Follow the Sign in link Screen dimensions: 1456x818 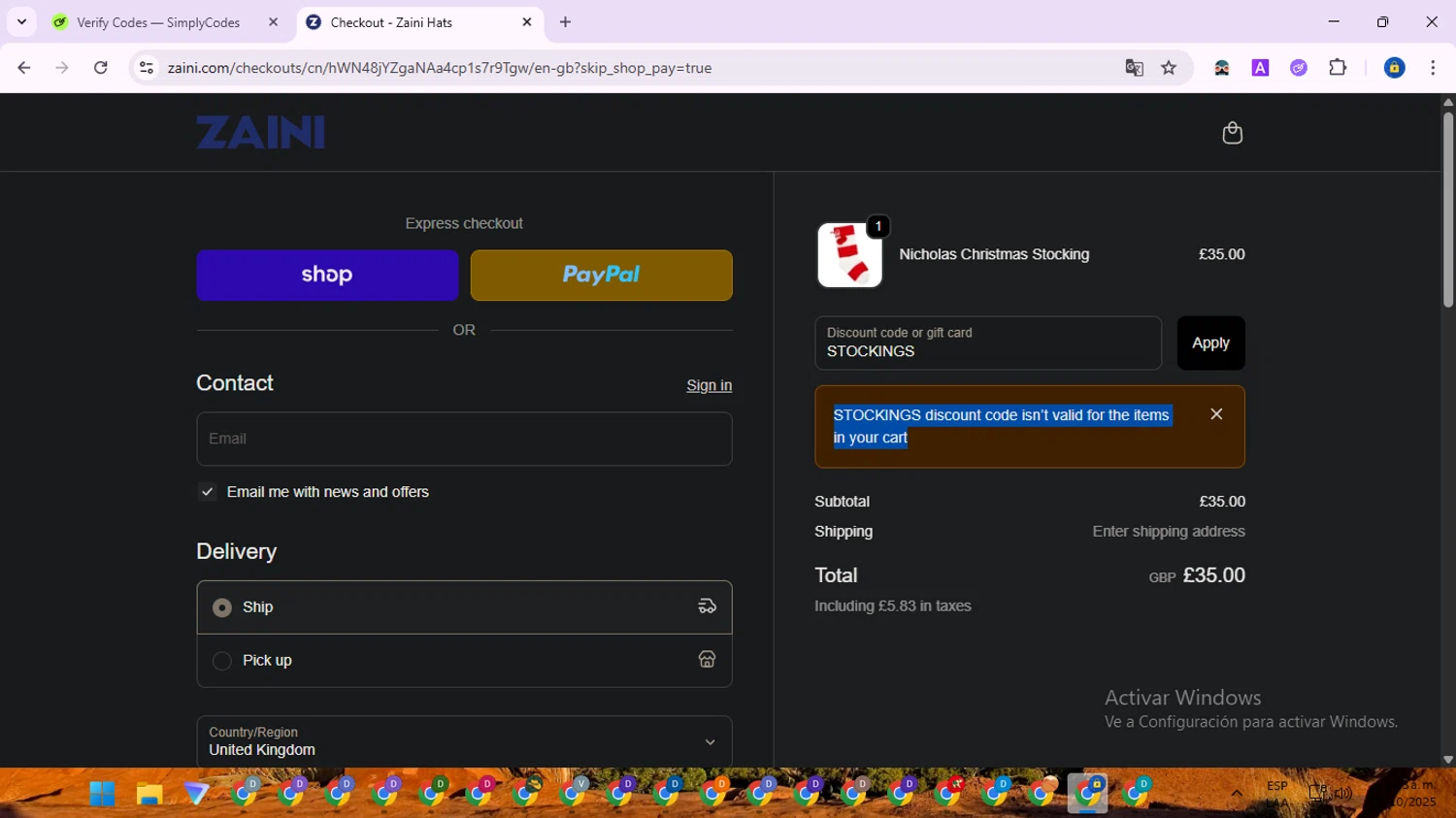709,386
